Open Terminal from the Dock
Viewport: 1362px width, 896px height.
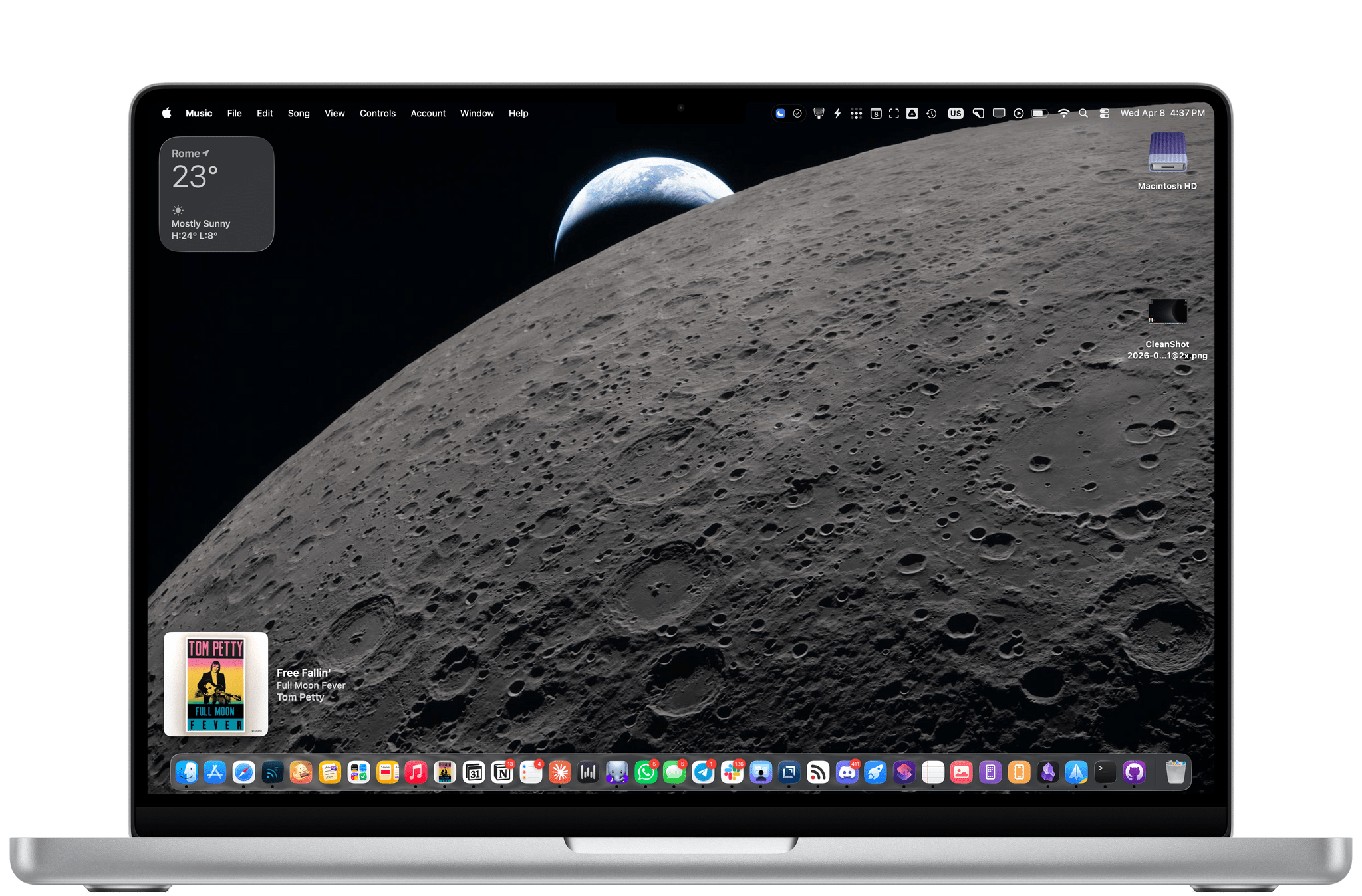point(1105,772)
